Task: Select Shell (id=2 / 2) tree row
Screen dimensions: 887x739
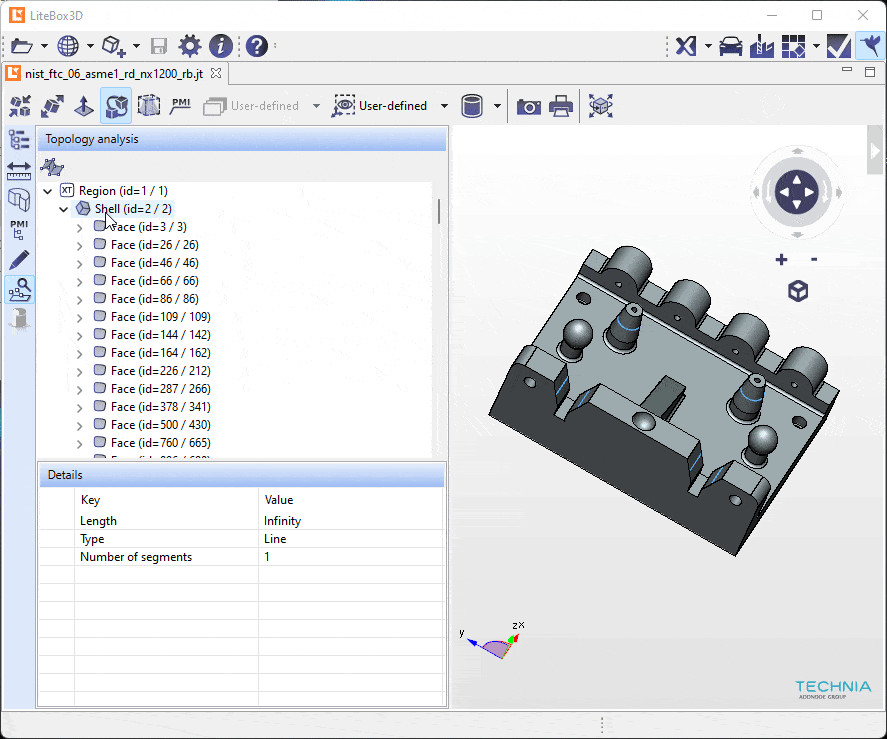Action: 133,209
